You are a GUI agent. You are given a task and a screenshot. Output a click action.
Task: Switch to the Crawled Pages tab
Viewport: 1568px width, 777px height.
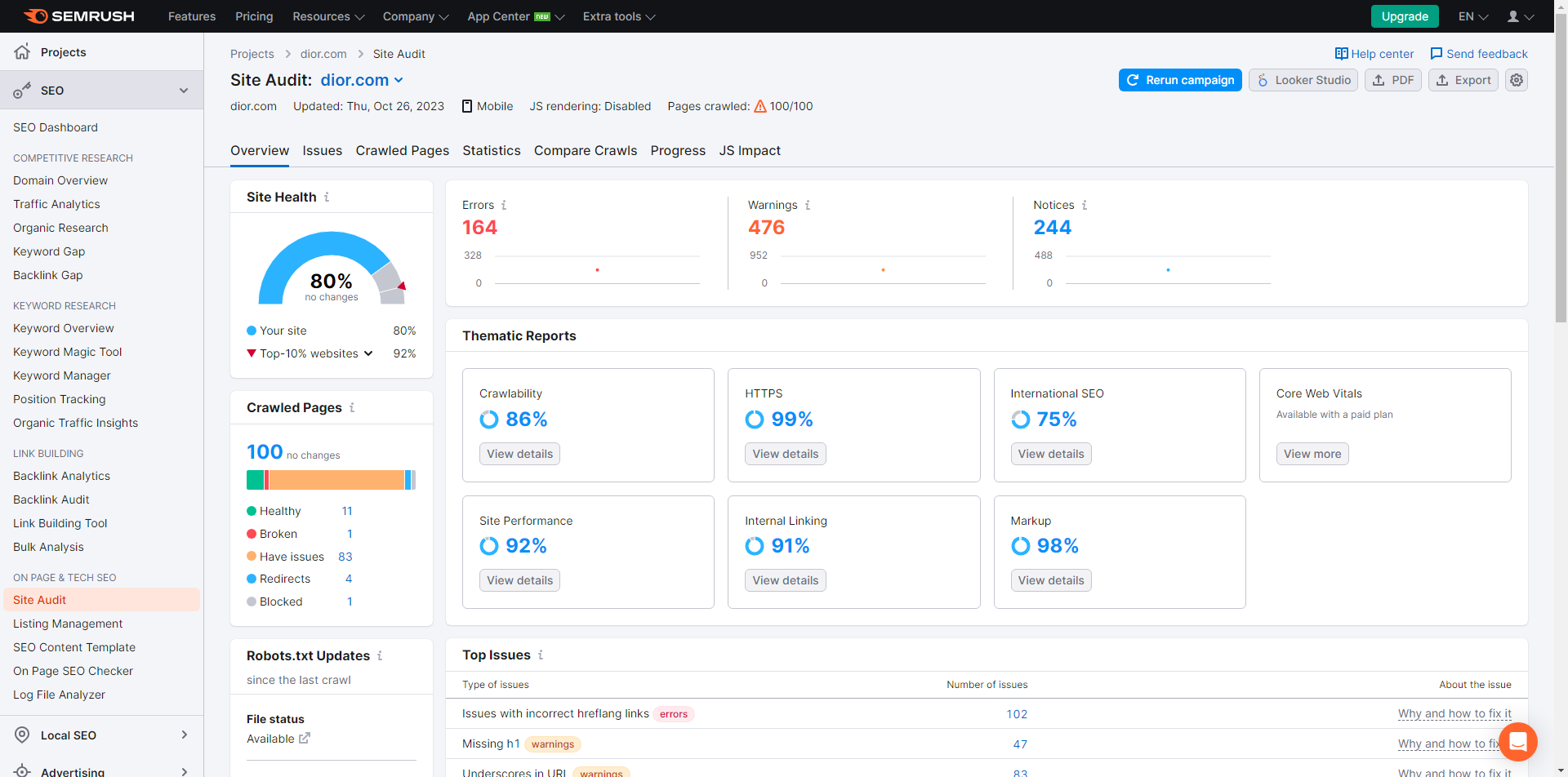[403, 150]
